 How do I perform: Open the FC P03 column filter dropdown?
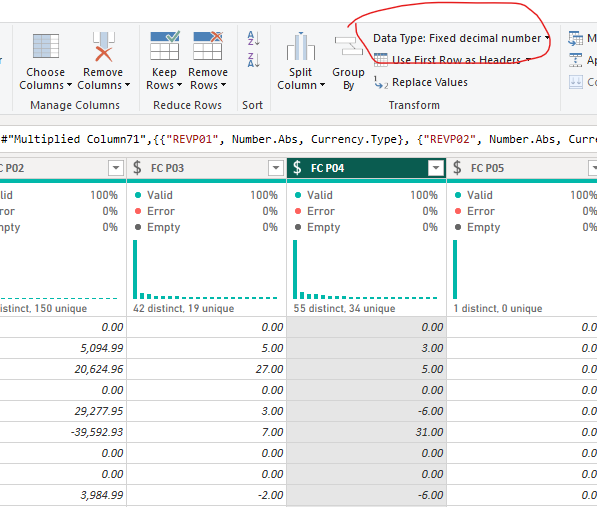[x=276, y=168]
